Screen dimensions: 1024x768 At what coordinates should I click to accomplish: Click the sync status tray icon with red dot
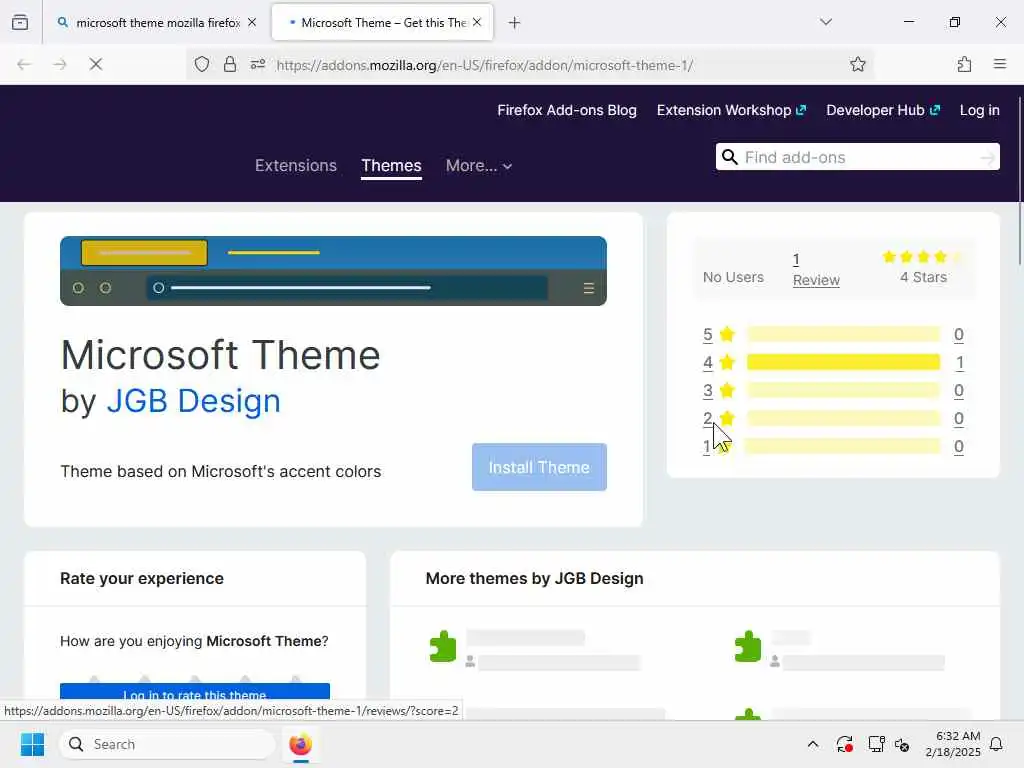tap(844, 744)
